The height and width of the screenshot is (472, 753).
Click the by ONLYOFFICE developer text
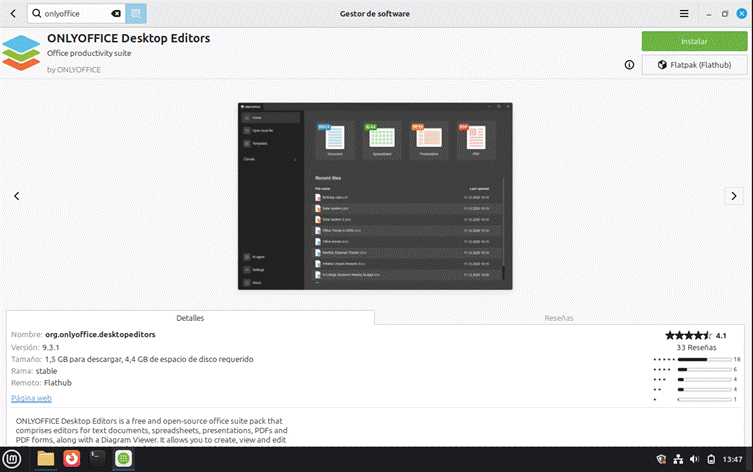click(x=74, y=70)
